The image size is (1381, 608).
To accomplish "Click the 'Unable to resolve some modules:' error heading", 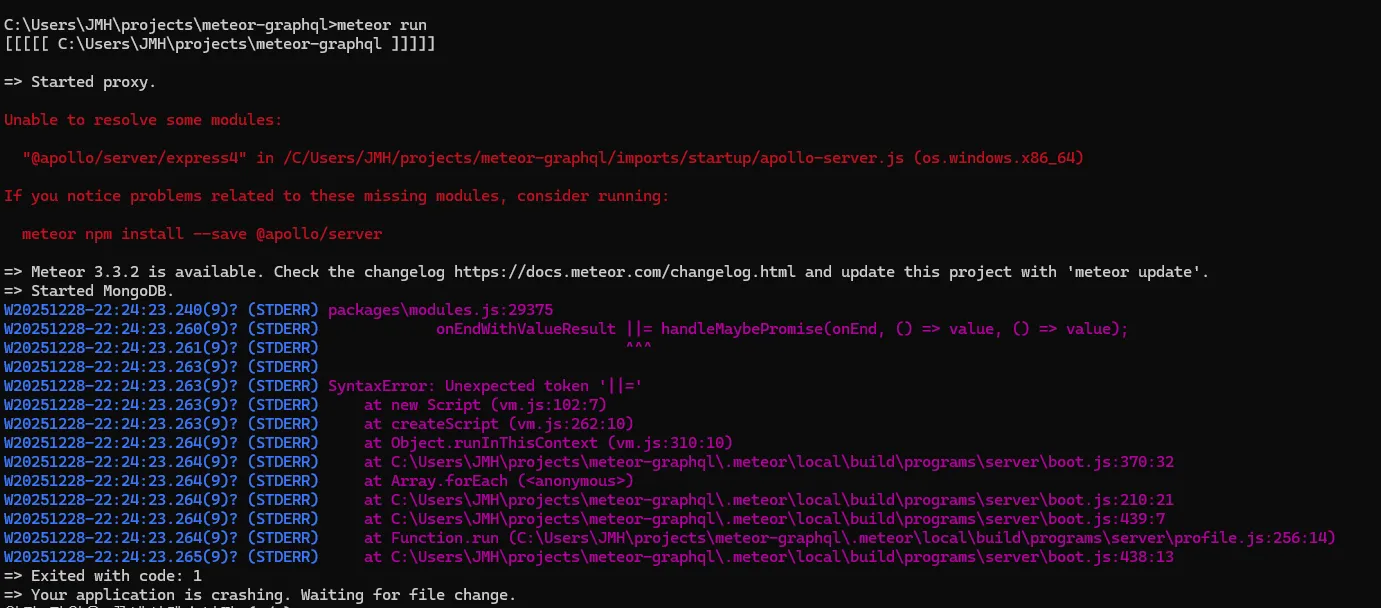I will coord(143,120).
